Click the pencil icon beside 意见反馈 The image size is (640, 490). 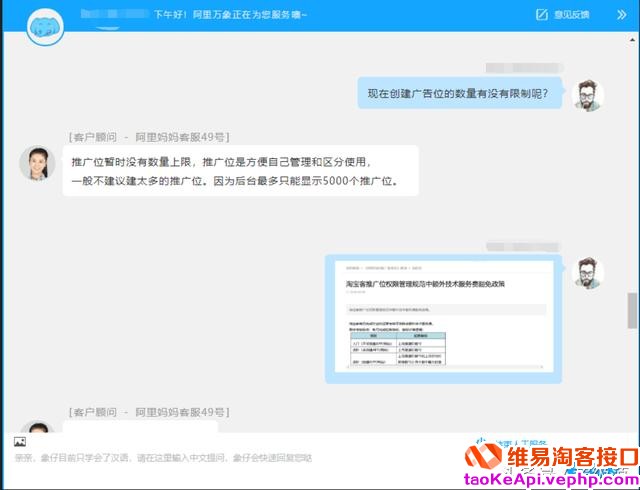tap(542, 15)
